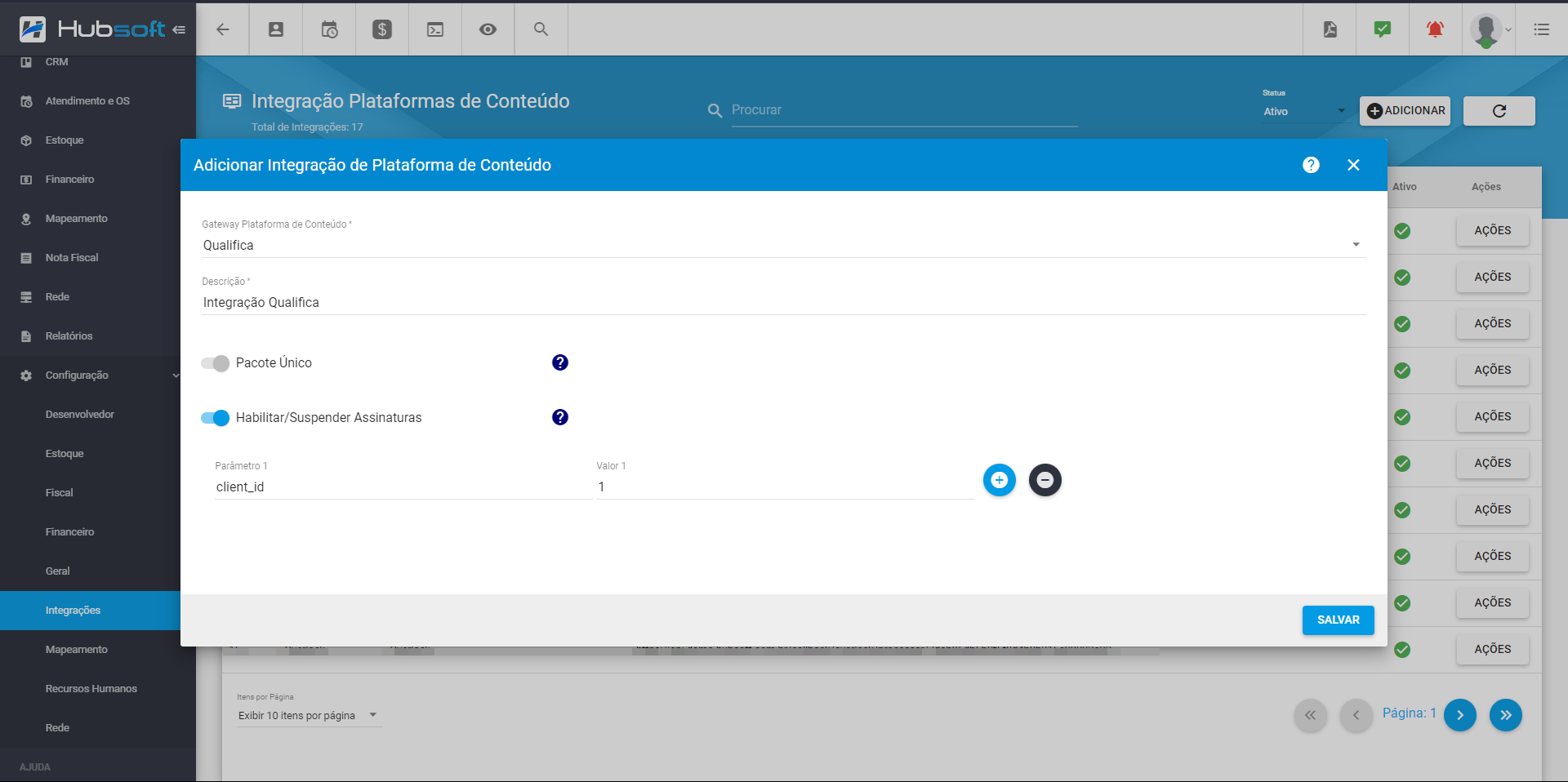The image size is (1568, 782).
Task: Open the list menu icon at top right
Action: (1542, 29)
